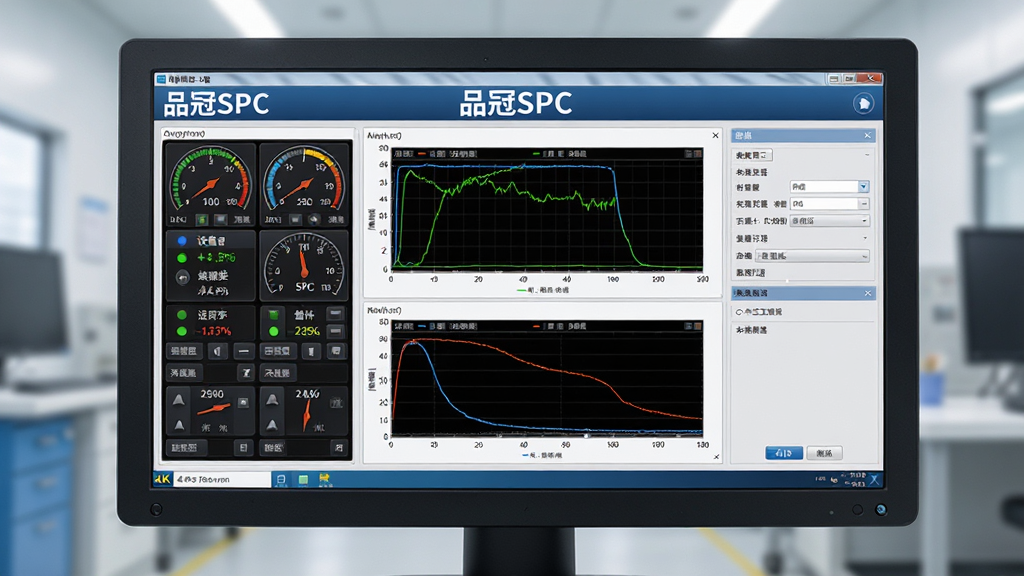
Task: Select the radio option in the lower settings section
Action: 739,312
